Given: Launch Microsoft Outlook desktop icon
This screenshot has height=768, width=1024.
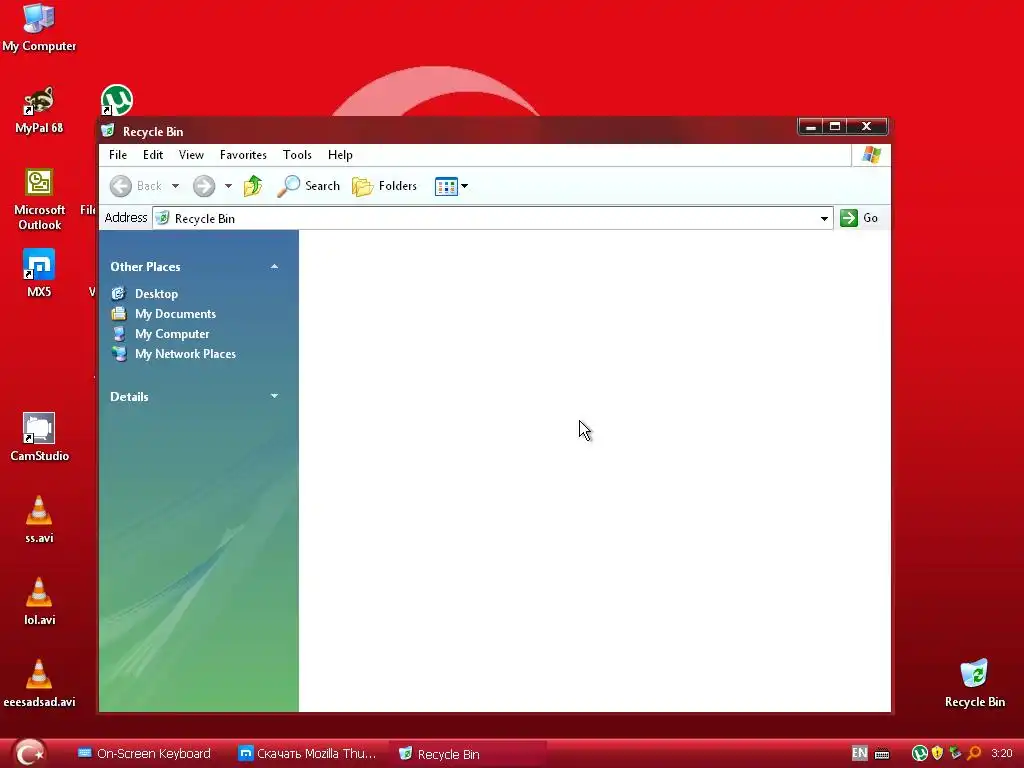Looking at the screenshot, I should pos(39,199).
